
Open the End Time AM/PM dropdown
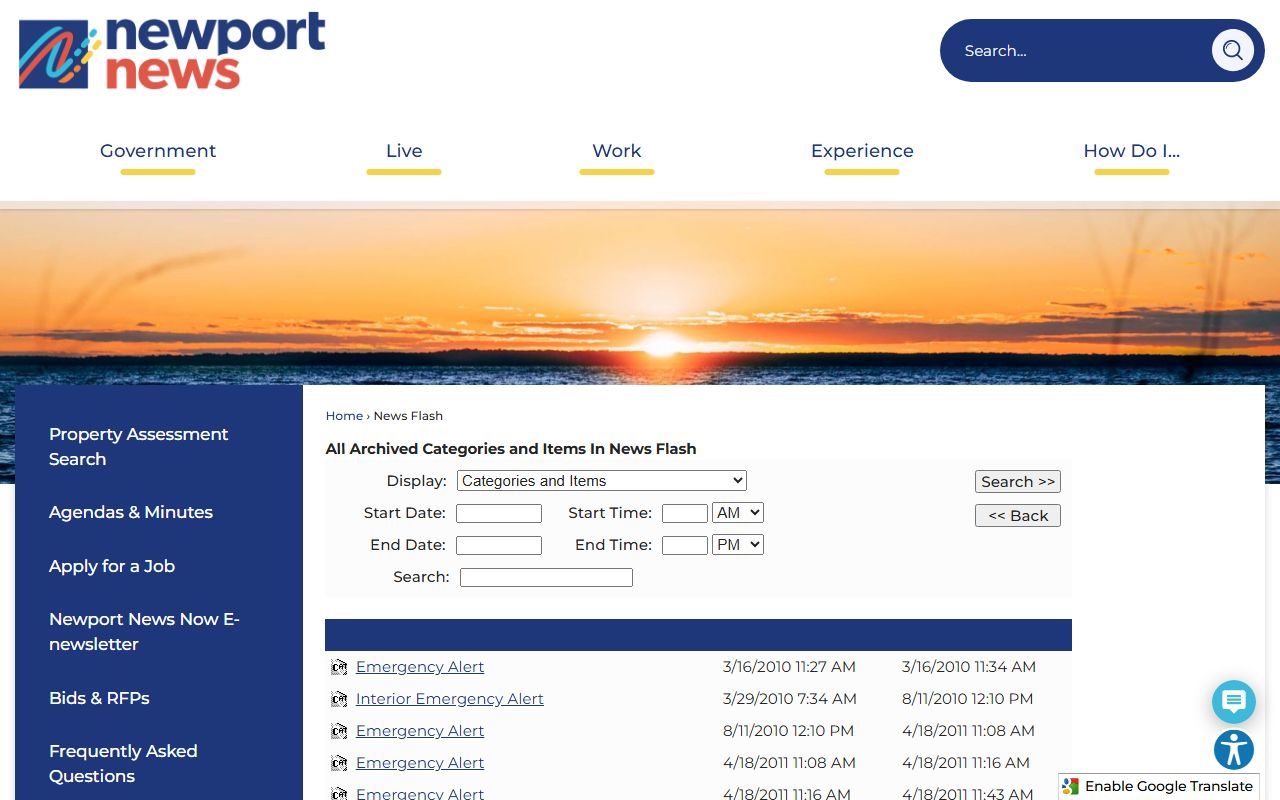point(738,545)
